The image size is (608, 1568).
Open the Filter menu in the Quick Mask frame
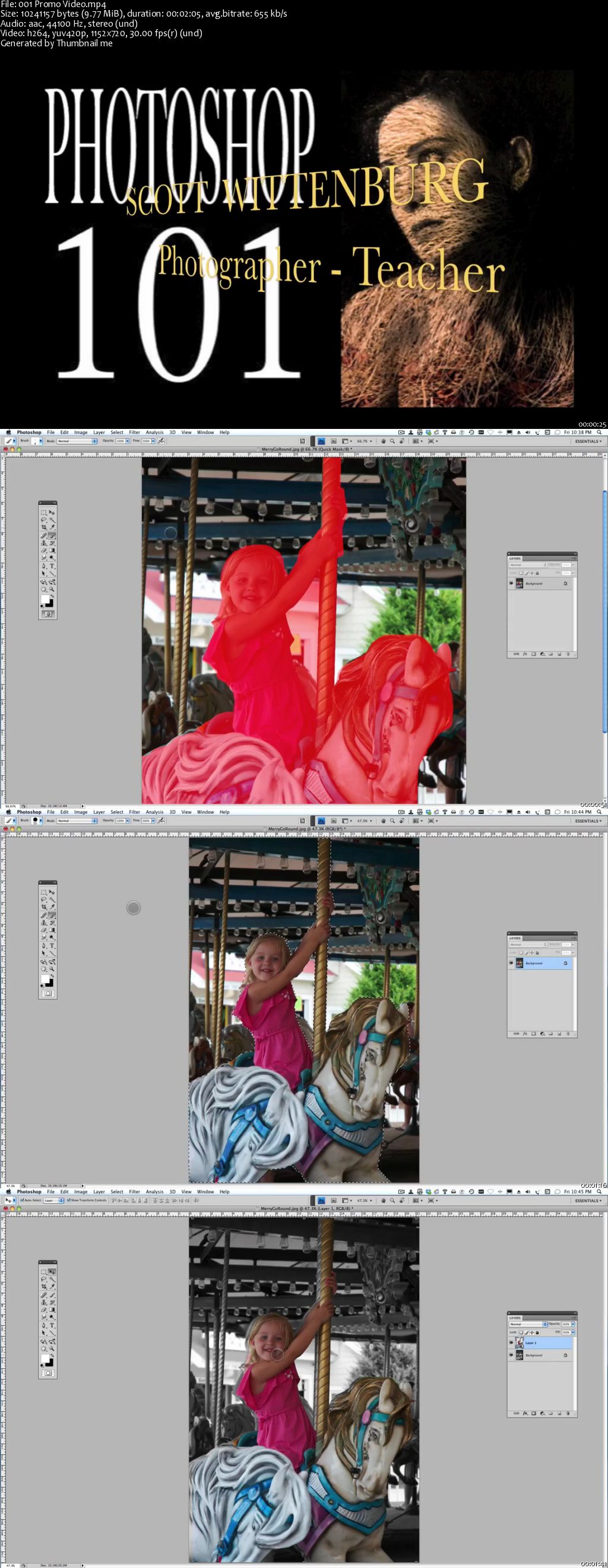pyautogui.click(x=135, y=432)
